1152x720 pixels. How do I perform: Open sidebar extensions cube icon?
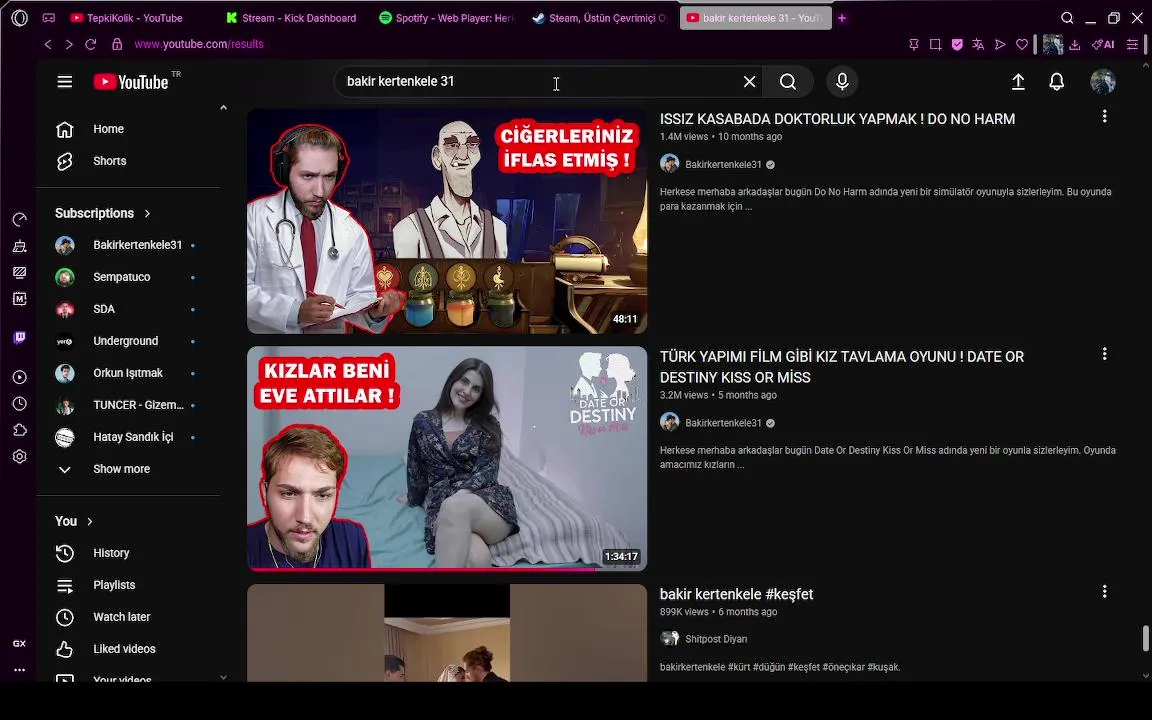(20, 430)
